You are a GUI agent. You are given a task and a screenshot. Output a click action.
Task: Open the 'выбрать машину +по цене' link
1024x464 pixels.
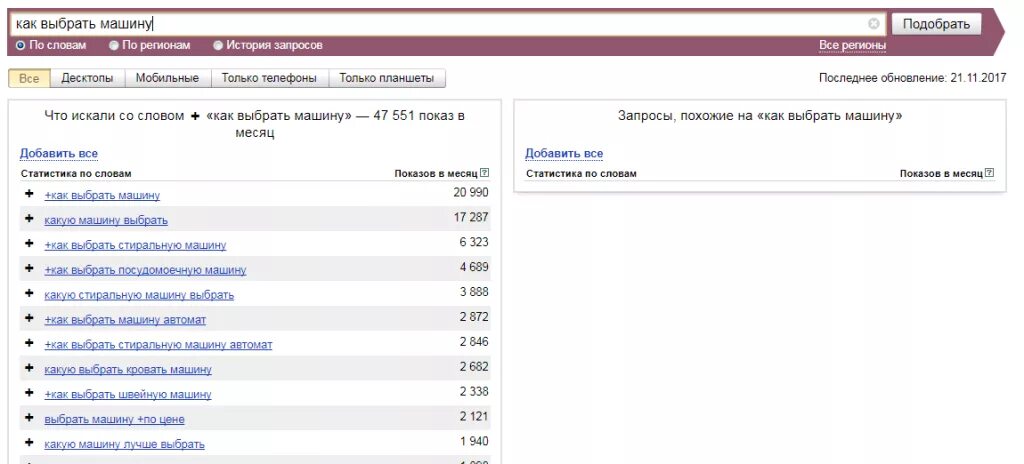[x=114, y=419]
